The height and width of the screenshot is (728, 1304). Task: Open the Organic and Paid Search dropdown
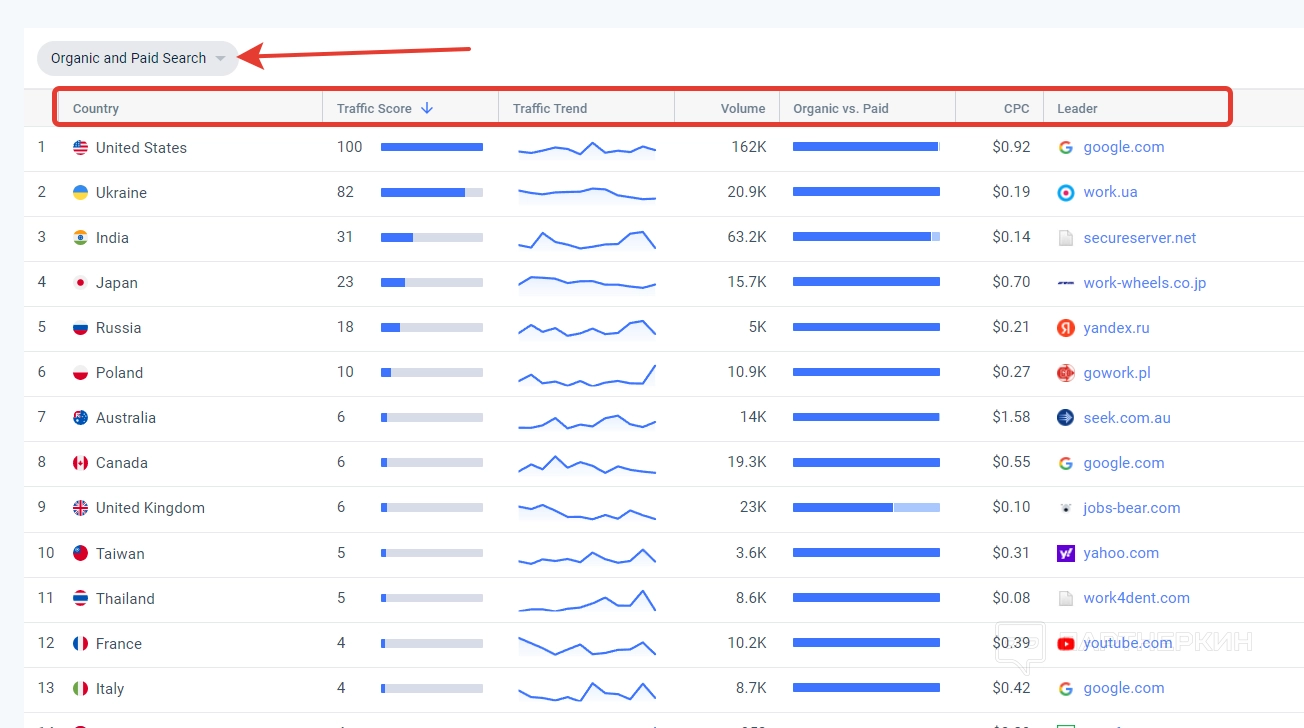(x=138, y=58)
